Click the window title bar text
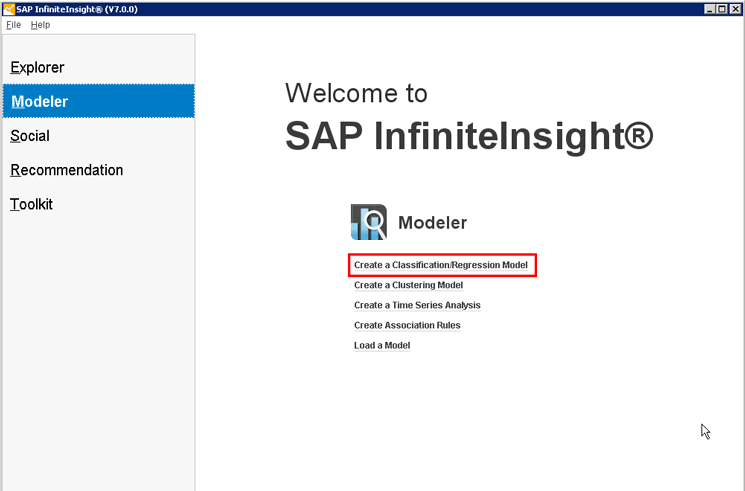Image resolution: width=745 pixels, height=491 pixels. coord(78,9)
